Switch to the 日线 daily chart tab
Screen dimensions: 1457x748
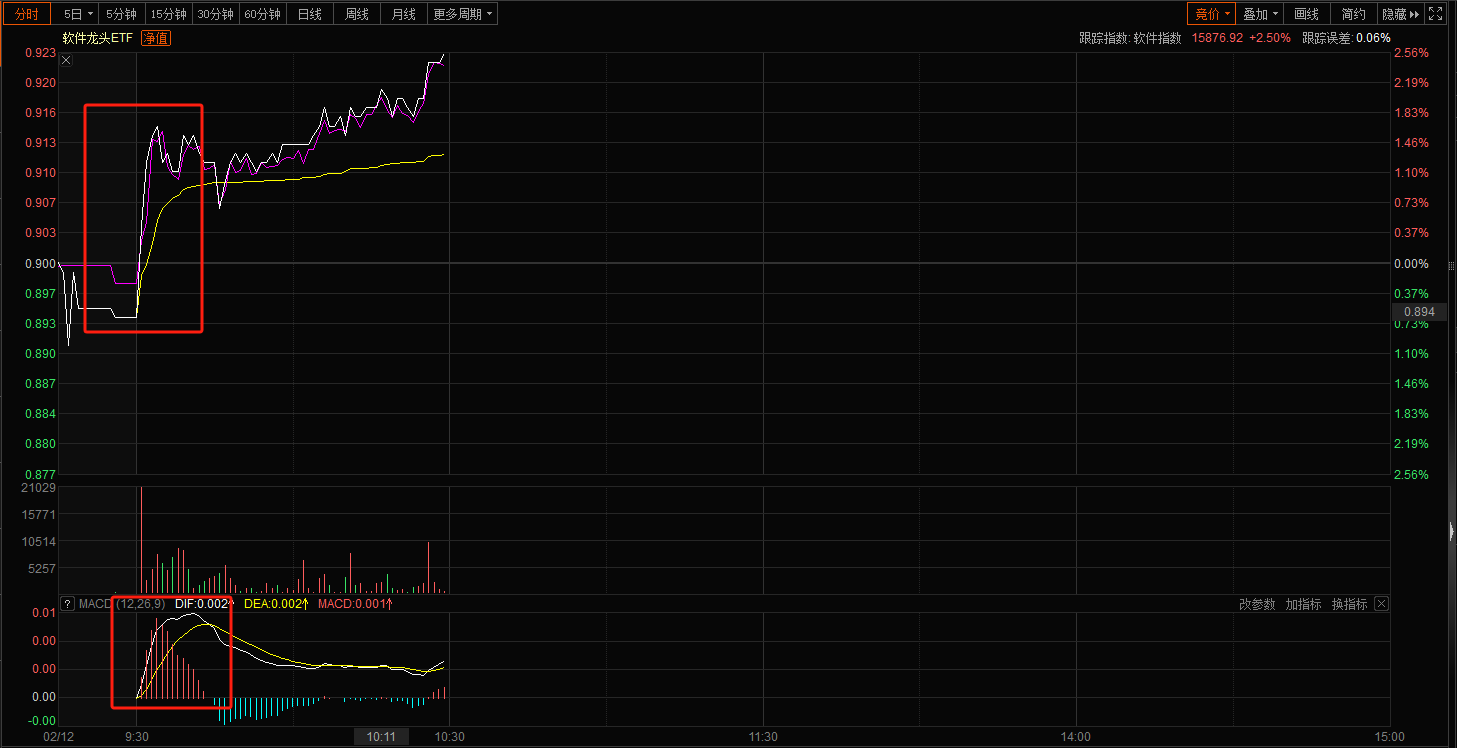pos(310,14)
